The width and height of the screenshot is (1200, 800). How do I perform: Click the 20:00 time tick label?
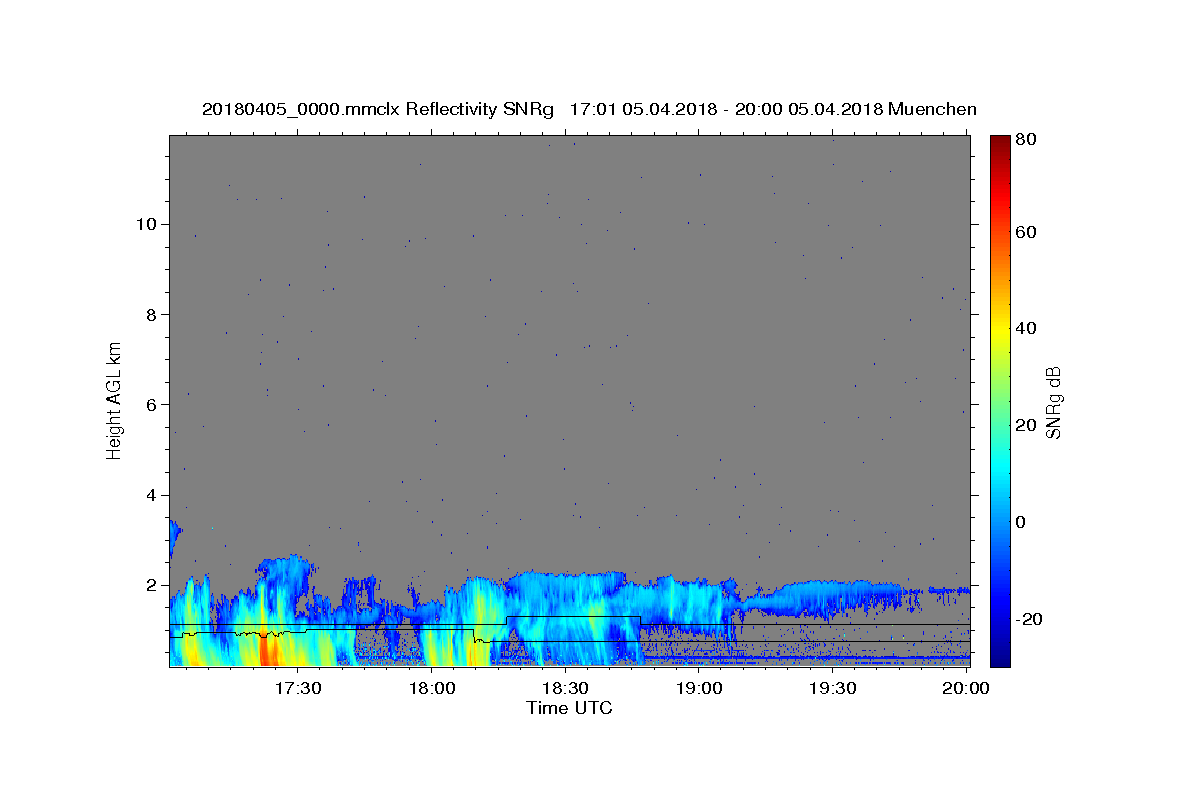965,689
